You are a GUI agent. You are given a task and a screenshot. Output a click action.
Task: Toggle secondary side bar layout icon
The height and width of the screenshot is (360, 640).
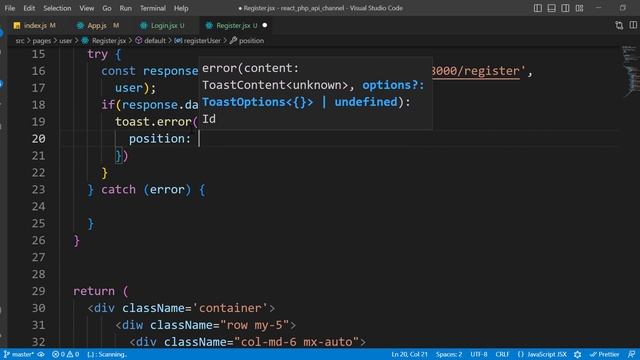(x=565, y=8)
